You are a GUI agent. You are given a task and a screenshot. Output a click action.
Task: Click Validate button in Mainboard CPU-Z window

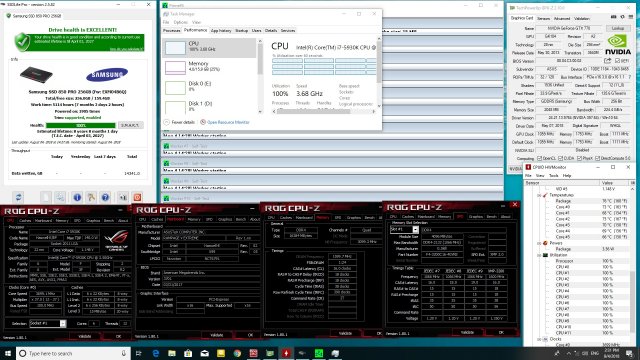pos(217,335)
